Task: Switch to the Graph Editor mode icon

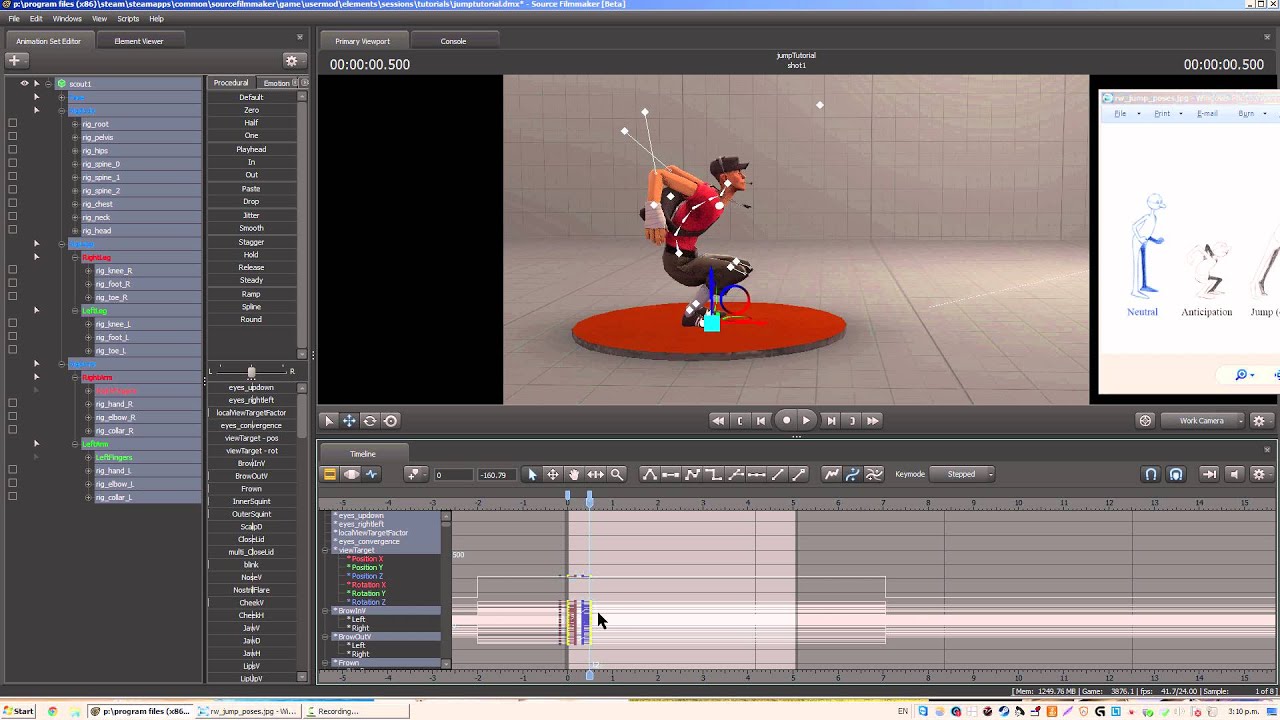Action: [372, 474]
